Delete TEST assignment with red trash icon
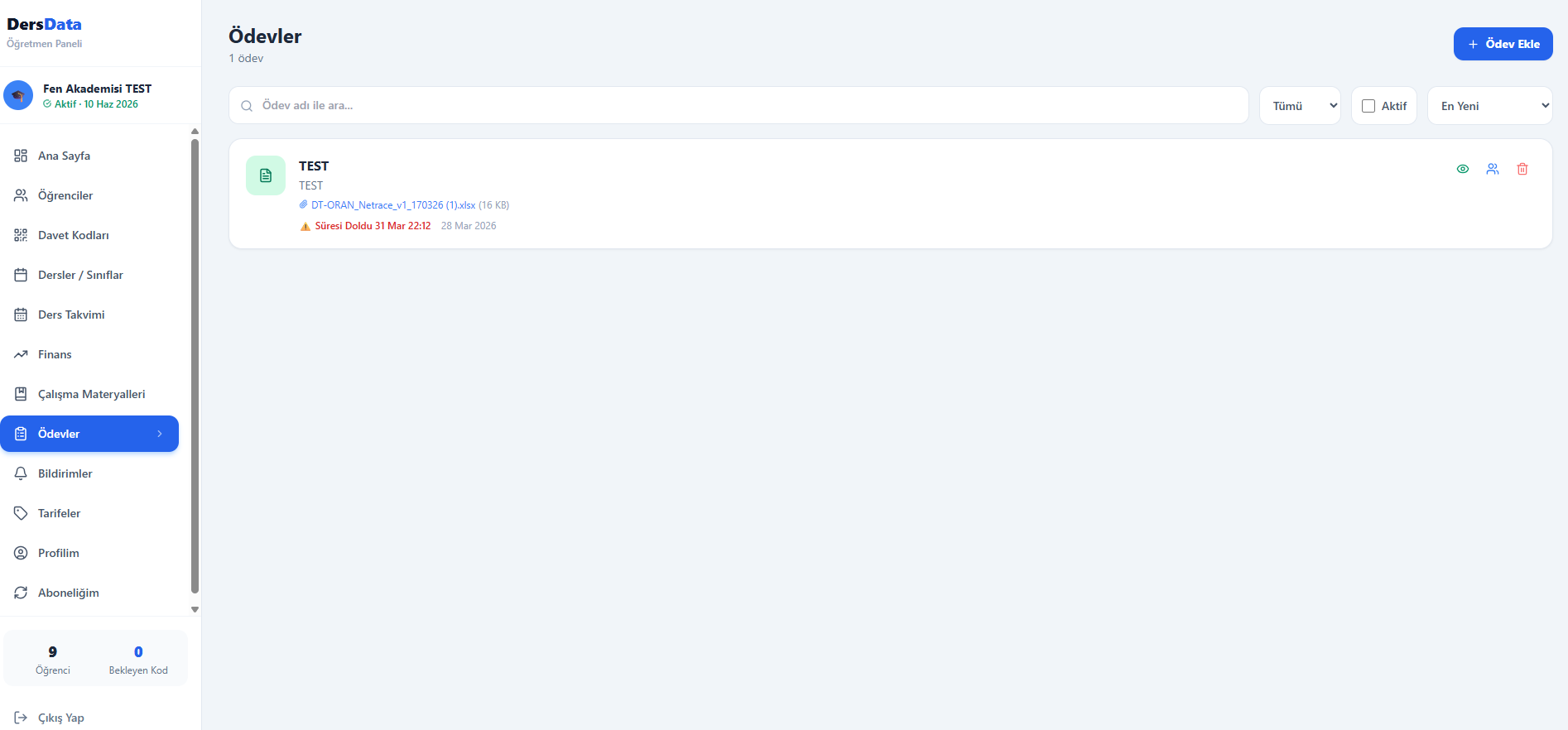The image size is (1568, 730). 1522,169
